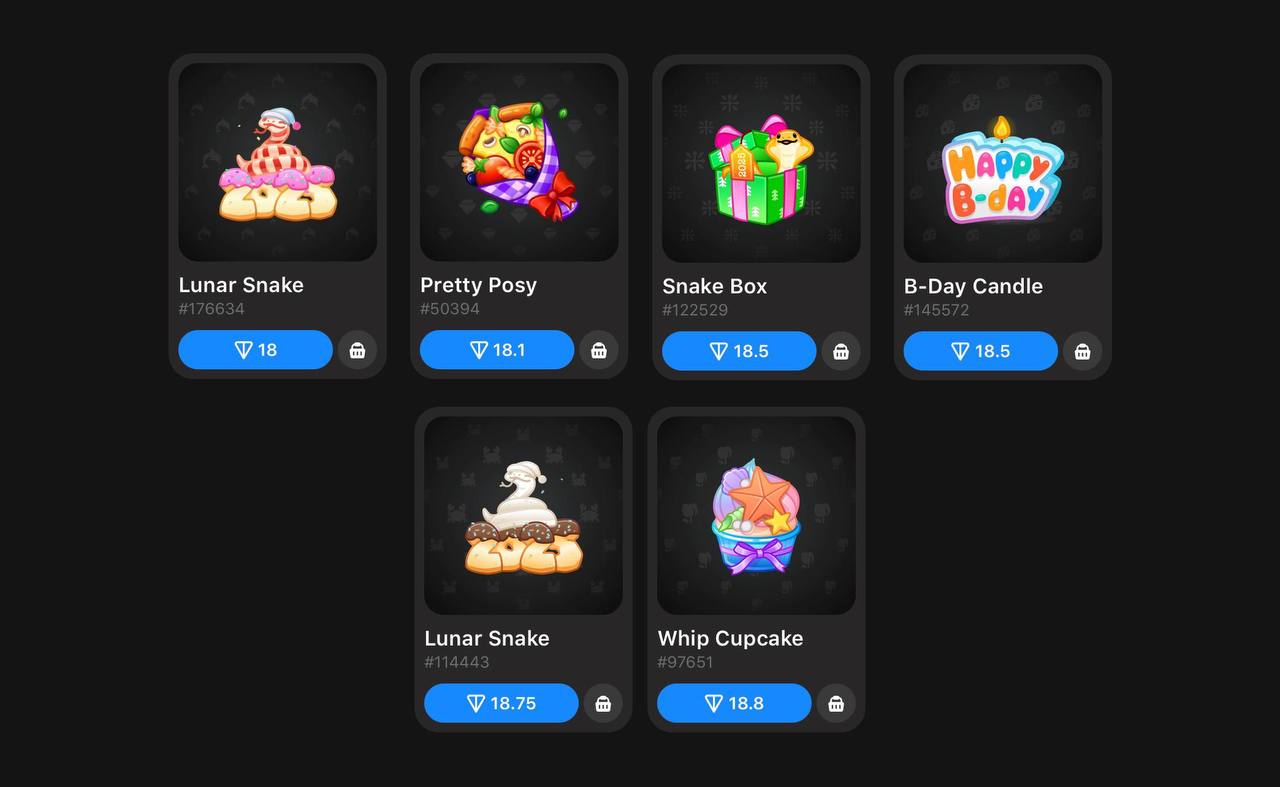Buy B-Day Candle for 18.5 TON

click(980, 351)
